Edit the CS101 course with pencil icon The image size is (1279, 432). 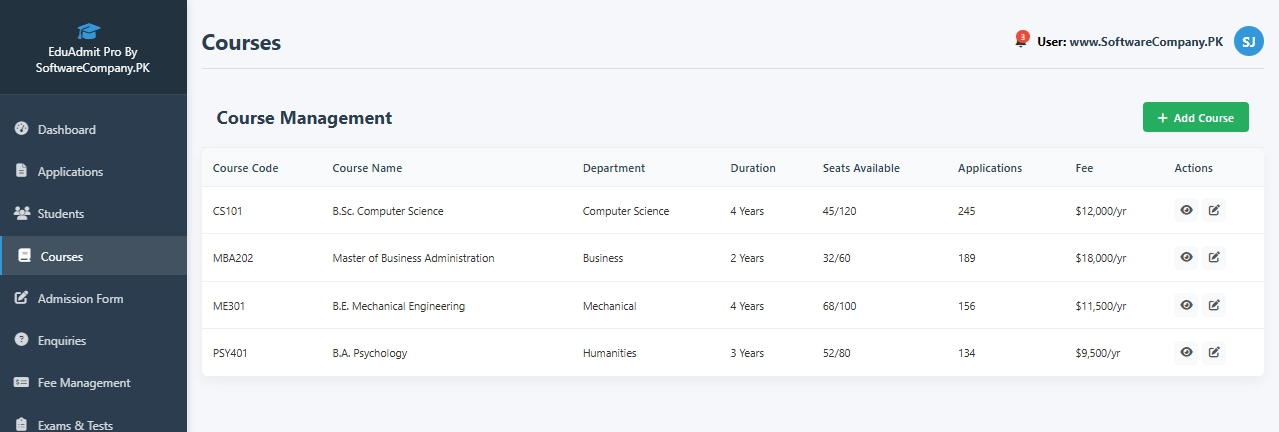1214,210
